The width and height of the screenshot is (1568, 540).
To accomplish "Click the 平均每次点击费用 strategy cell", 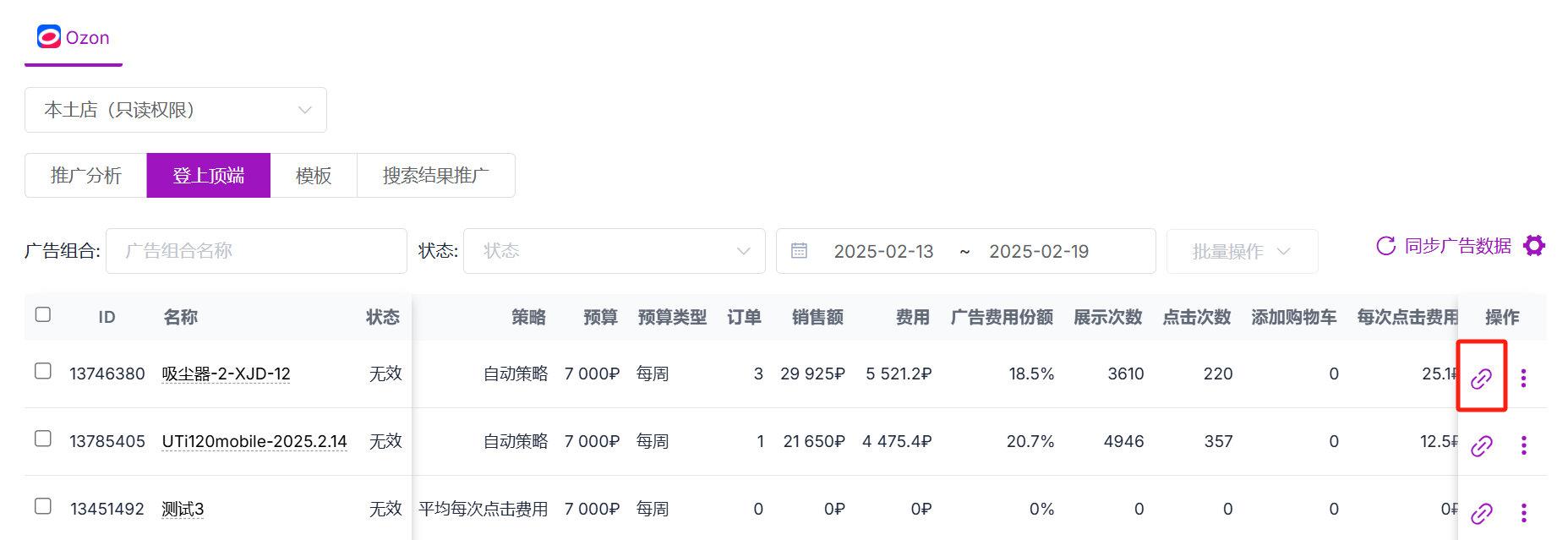I will pos(483,509).
